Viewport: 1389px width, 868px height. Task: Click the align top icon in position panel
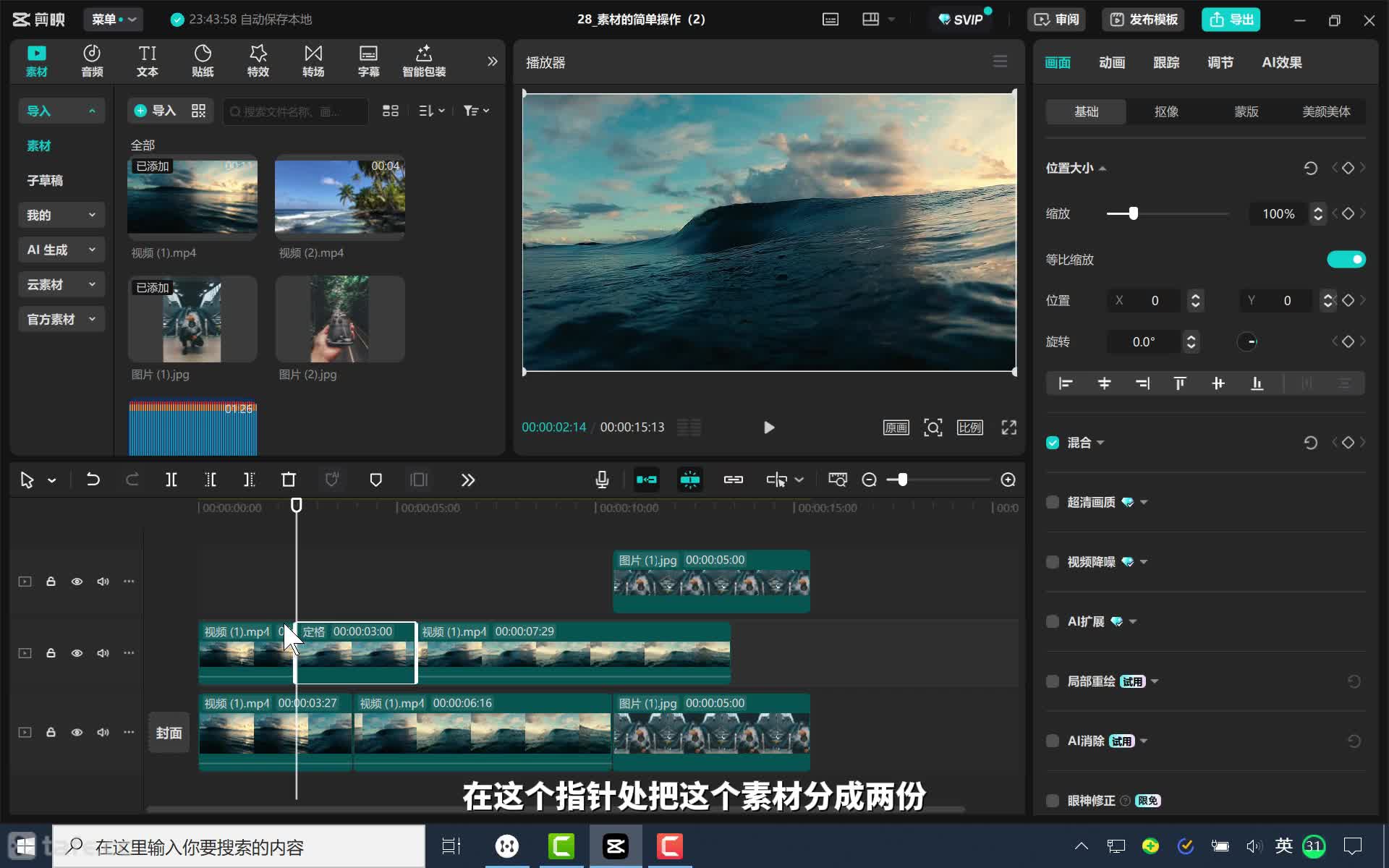[x=1180, y=383]
